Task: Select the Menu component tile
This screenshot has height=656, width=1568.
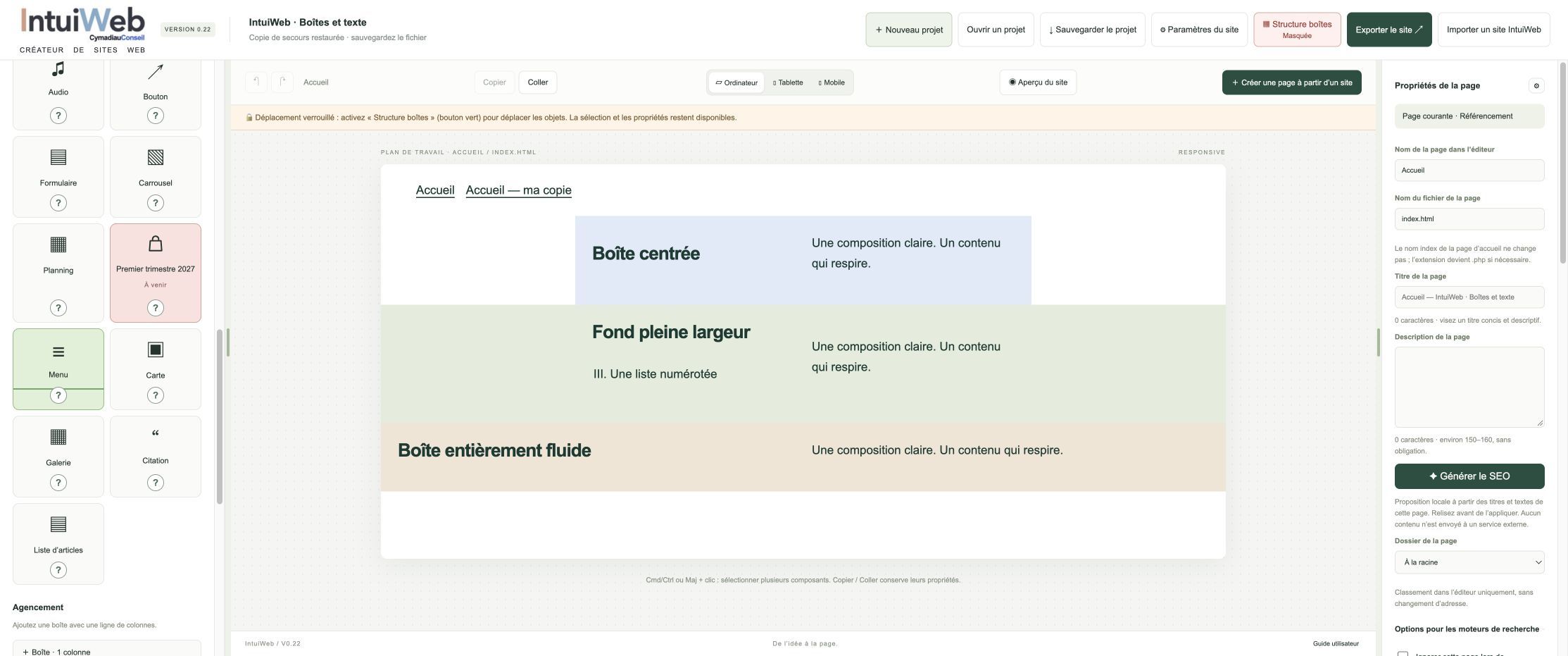Action: coord(58,369)
